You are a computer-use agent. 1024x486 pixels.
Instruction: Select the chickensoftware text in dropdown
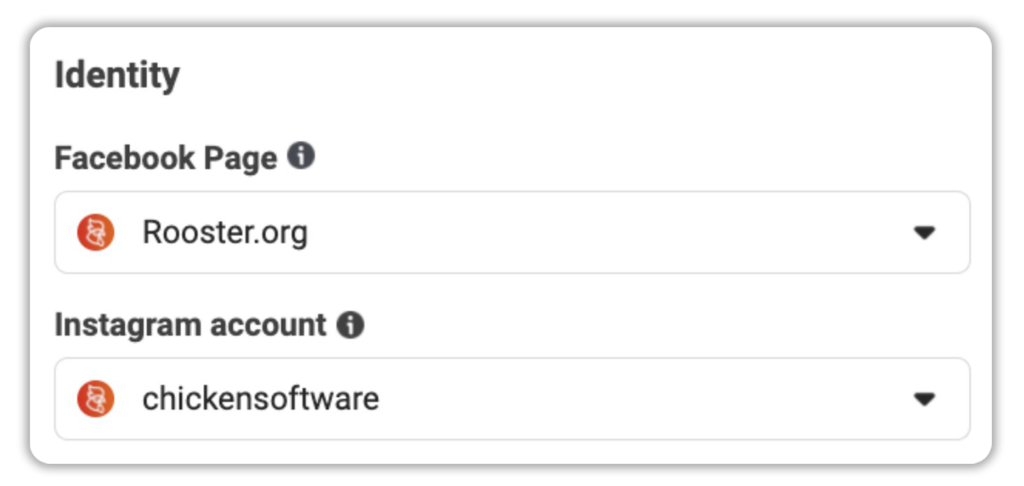[x=261, y=399]
